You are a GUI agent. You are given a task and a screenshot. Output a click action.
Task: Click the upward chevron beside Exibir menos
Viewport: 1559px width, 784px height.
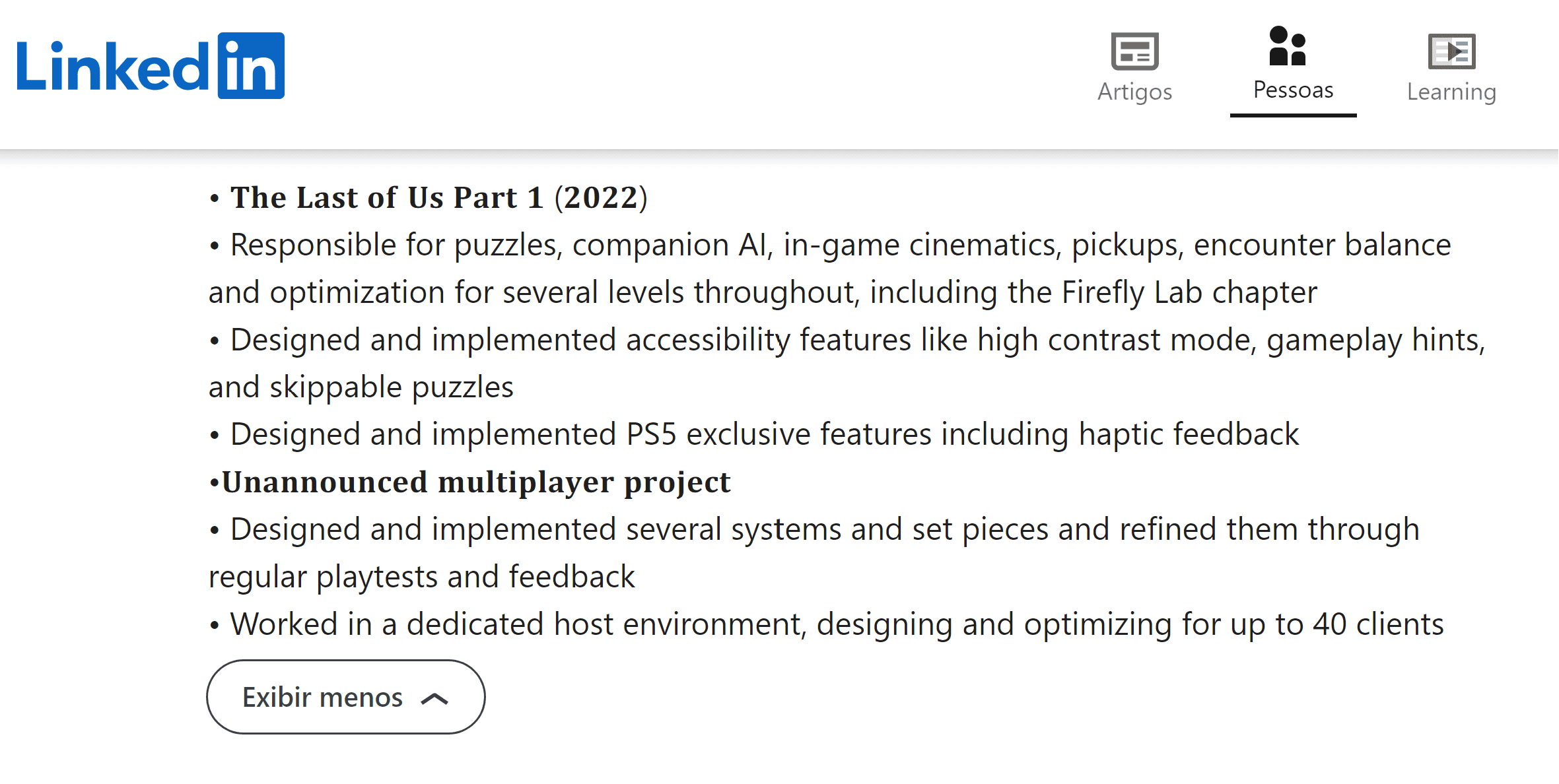[x=434, y=698]
